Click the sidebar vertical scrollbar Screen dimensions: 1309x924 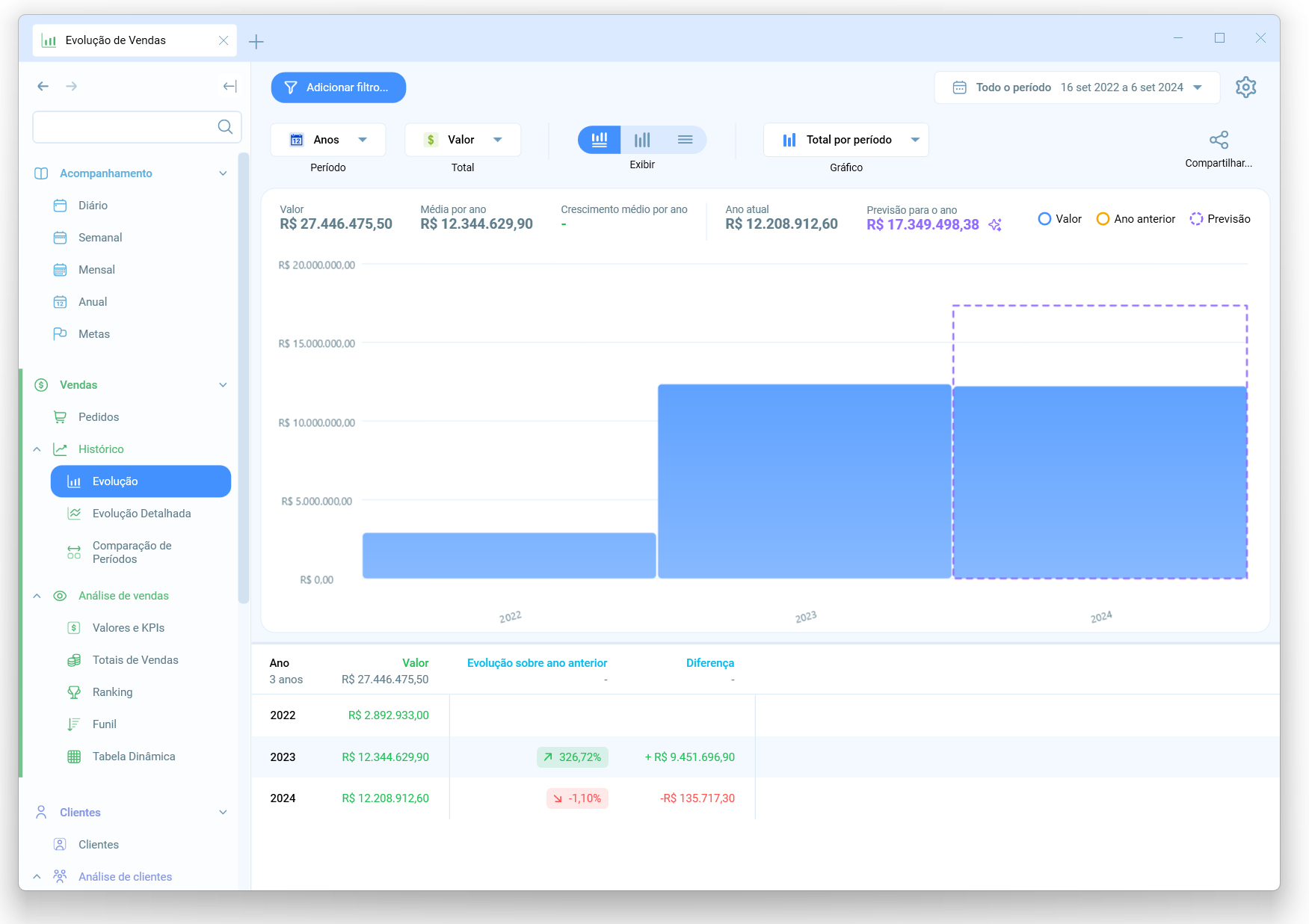[x=243, y=378]
